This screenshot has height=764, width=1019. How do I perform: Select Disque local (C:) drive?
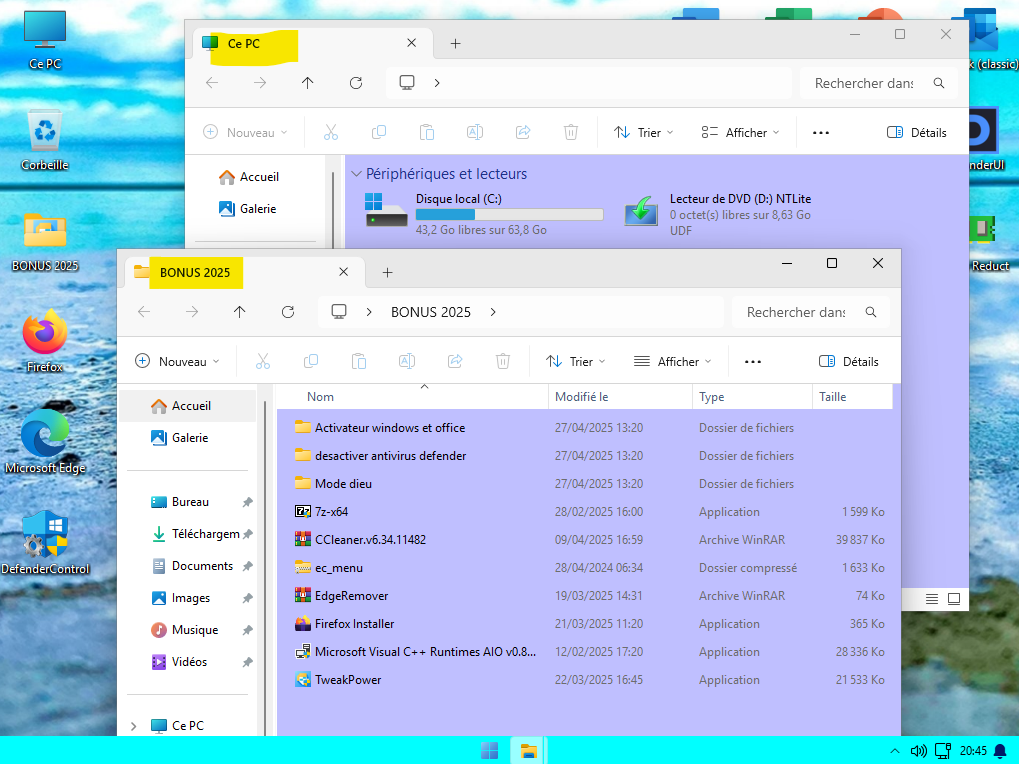484,214
